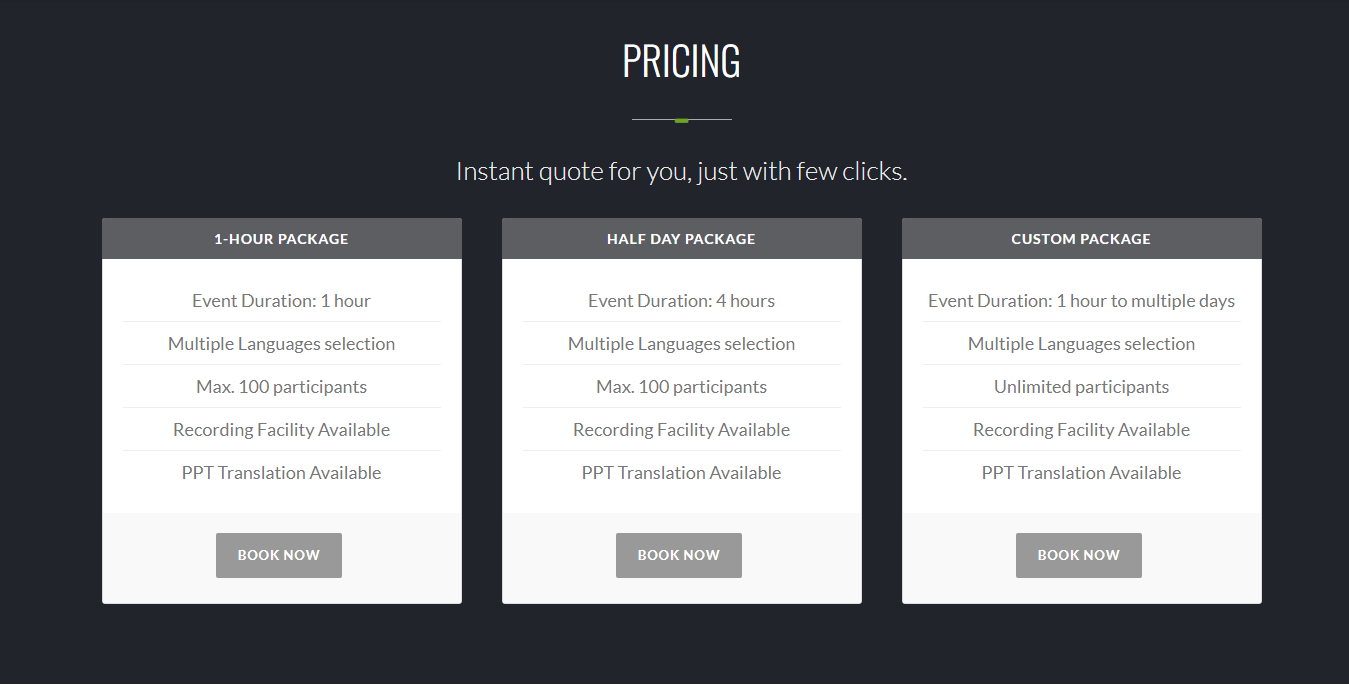1349x686 pixels.
Task: Select the "Event Duration: 4 hours" line
Action: [681, 301]
